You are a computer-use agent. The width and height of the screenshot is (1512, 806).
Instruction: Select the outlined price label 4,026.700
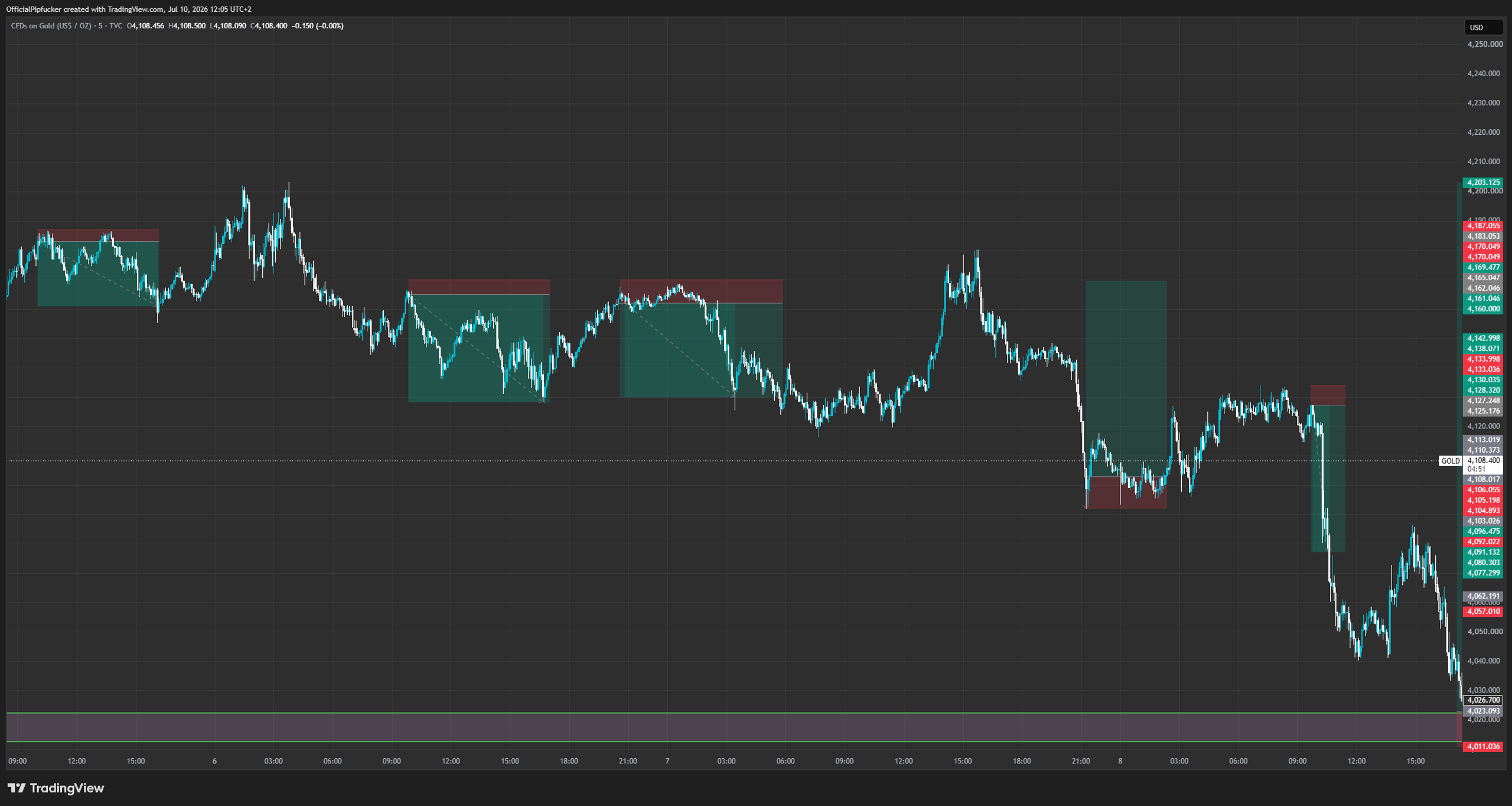click(1482, 700)
